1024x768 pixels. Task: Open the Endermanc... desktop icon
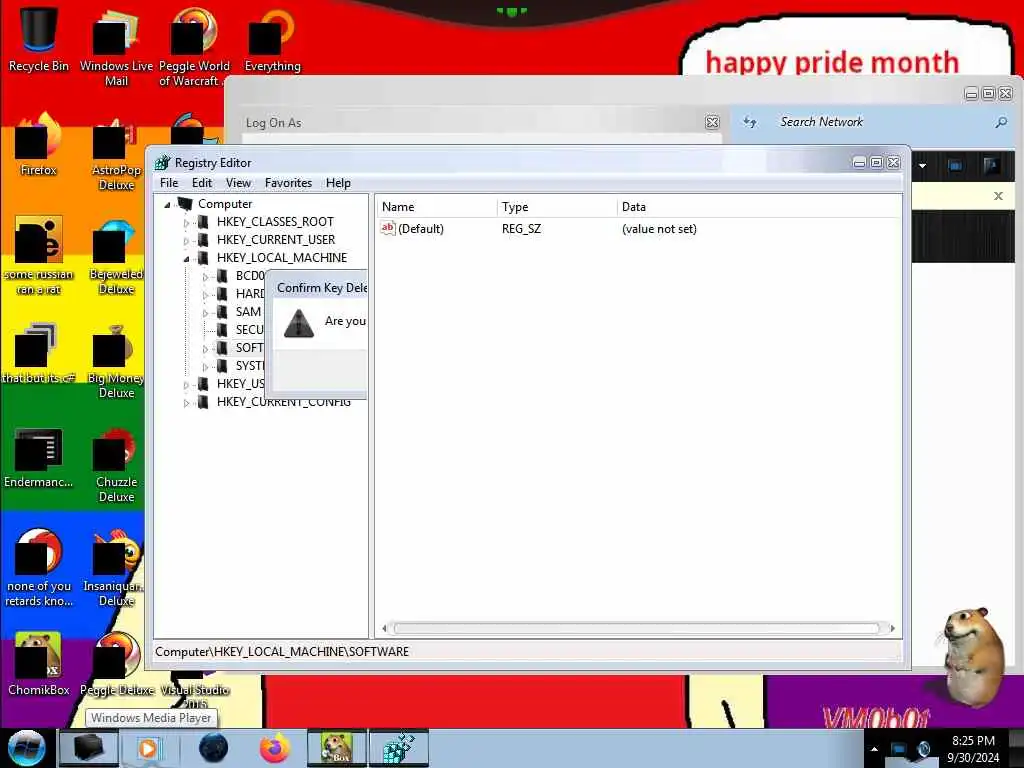click(38, 457)
